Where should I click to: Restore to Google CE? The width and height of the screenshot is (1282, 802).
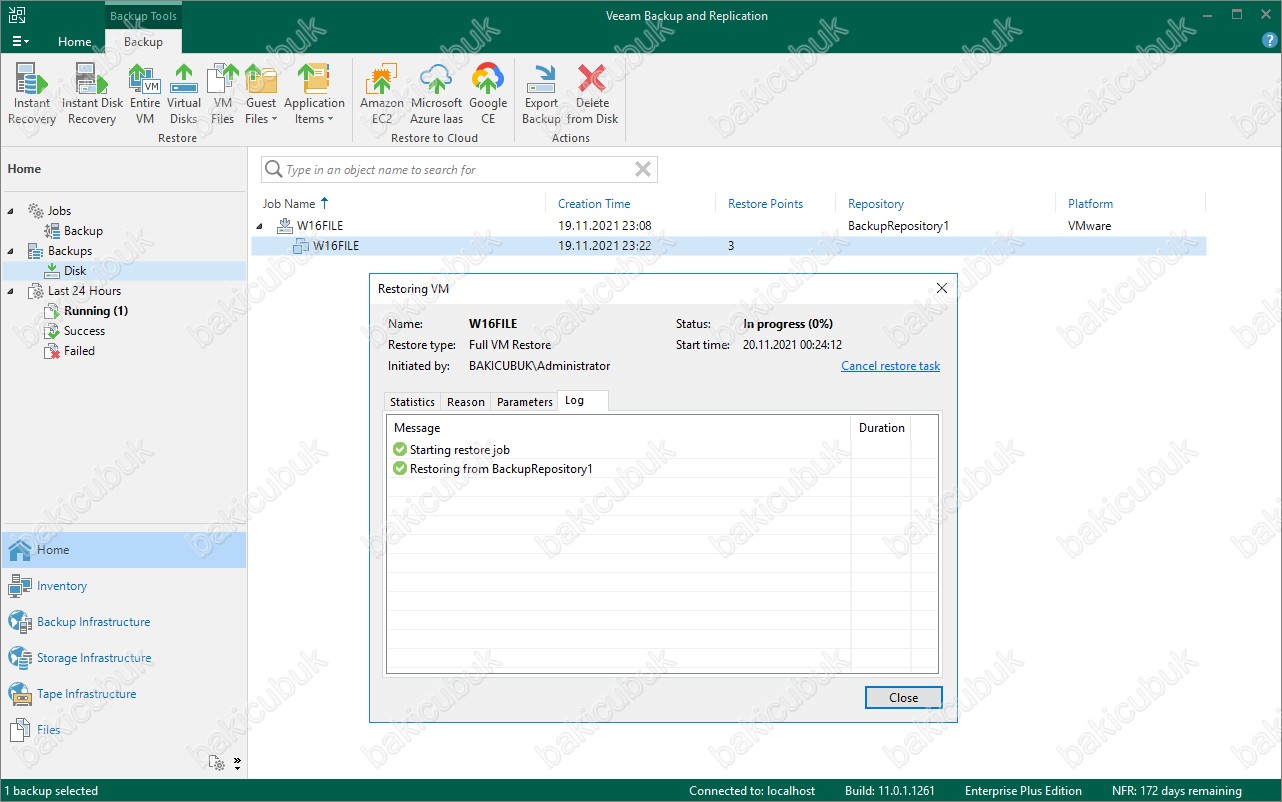pyautogui.click(x=488, y=95)
